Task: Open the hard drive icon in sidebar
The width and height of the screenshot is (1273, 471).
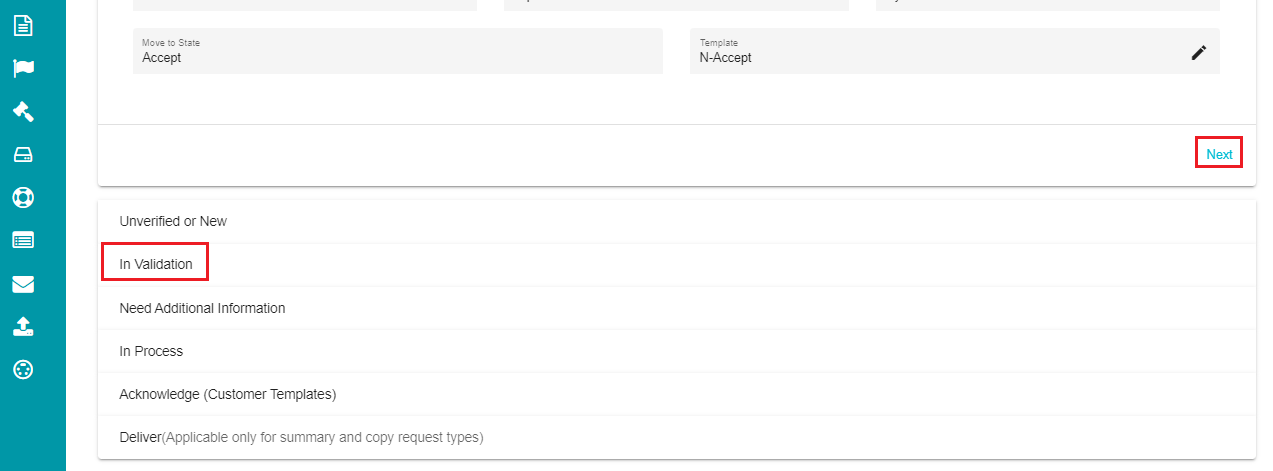Action: tap(23, 154)
